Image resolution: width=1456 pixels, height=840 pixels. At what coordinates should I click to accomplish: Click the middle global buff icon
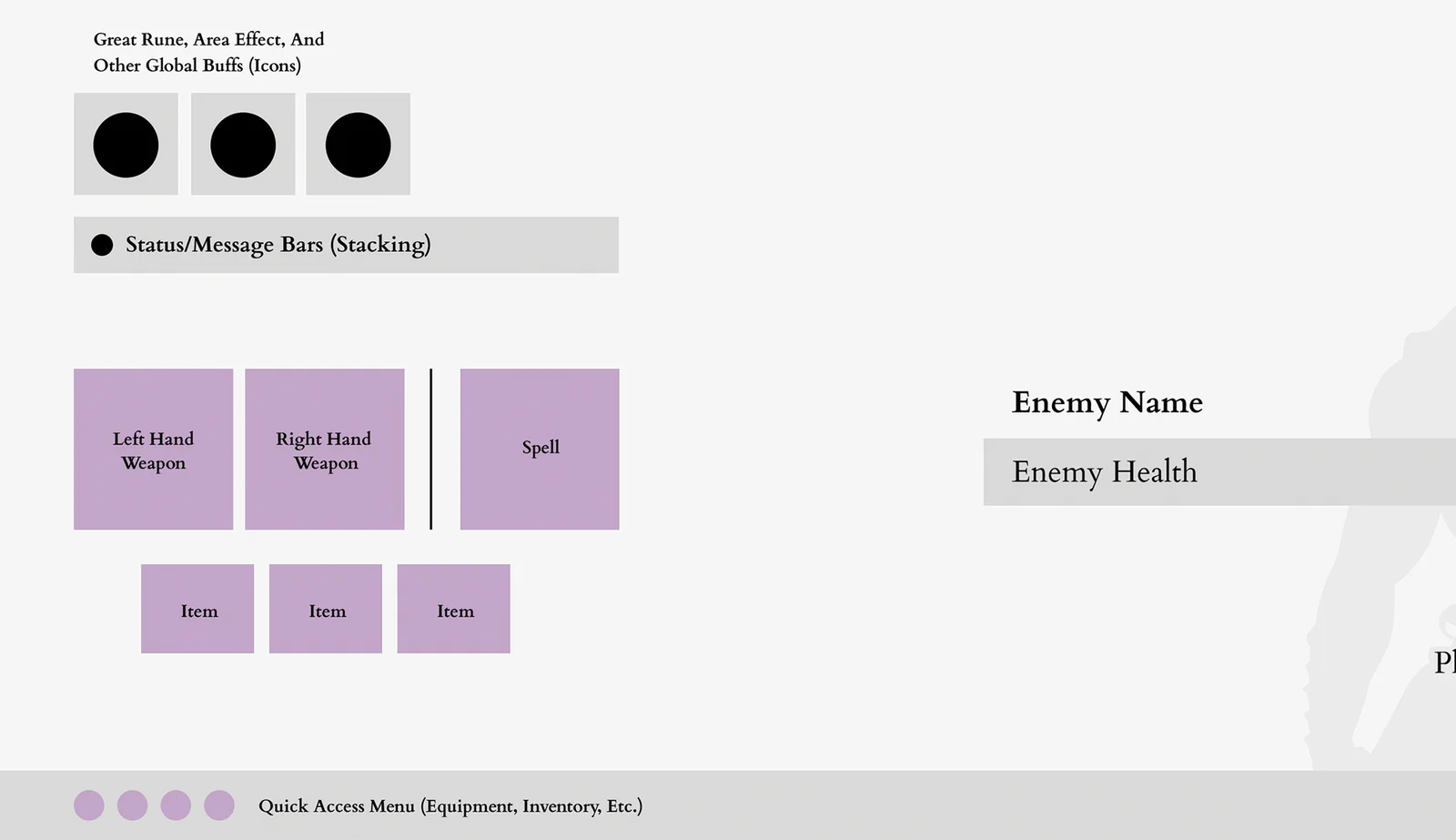[243, 145]
